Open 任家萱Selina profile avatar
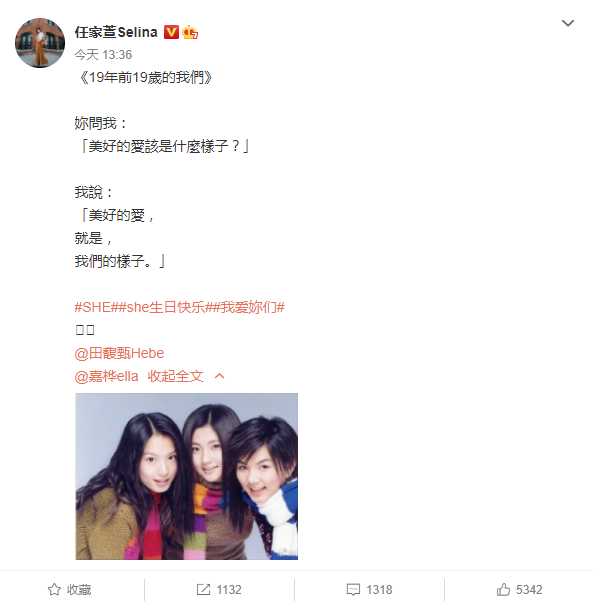This screenshot has width=593, height=608. (x=40, y=43)
